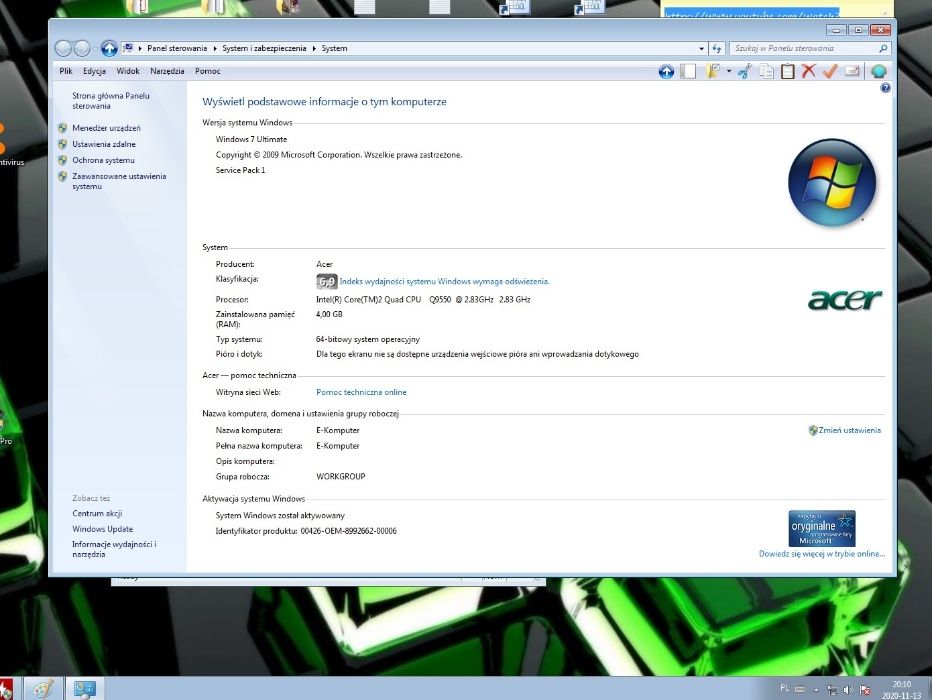The image size is (932, 700).
Task: Open Windows Update link
Action: click(x=102, y=529)
